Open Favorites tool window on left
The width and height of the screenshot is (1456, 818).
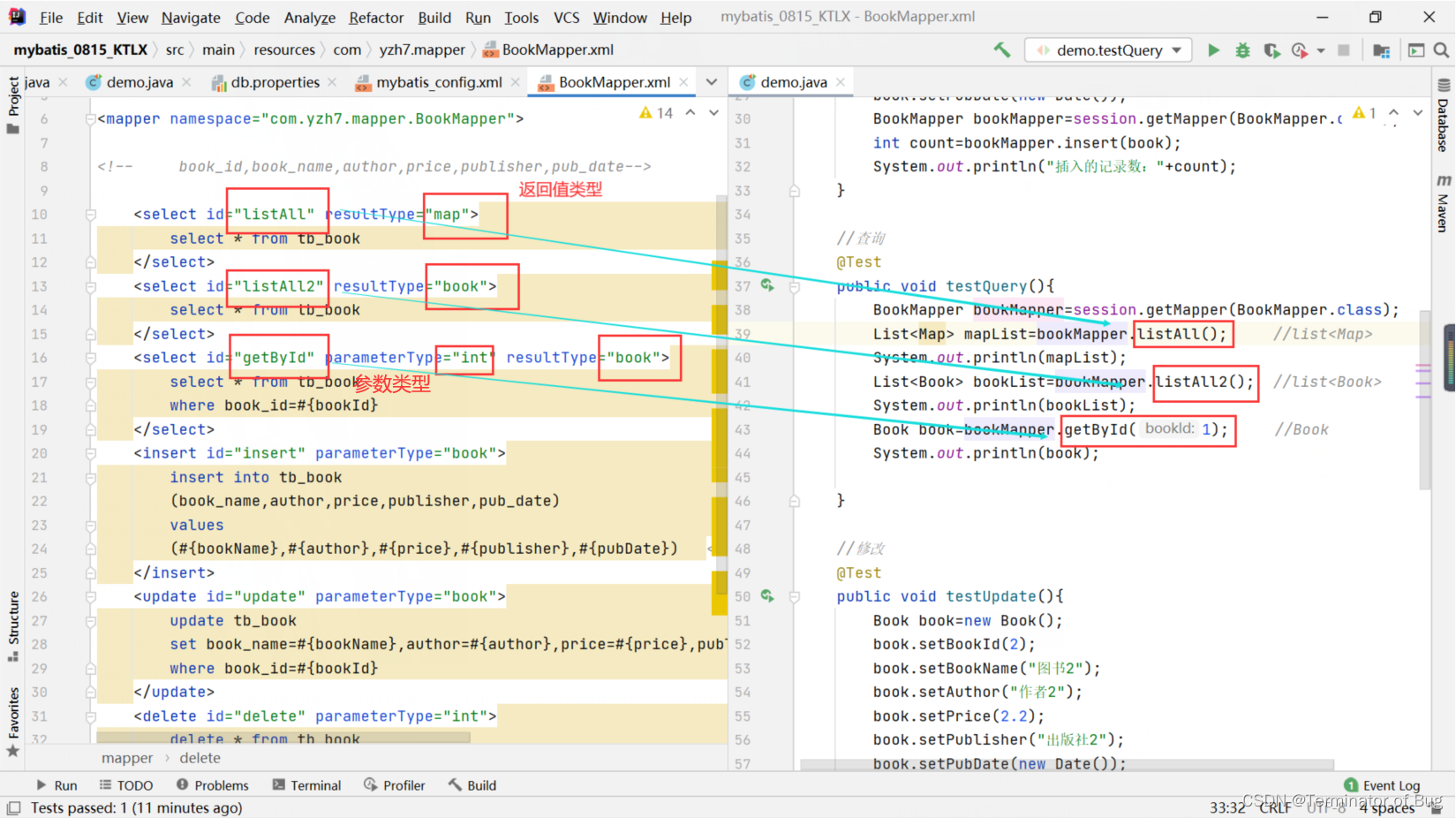pos(13,722)
